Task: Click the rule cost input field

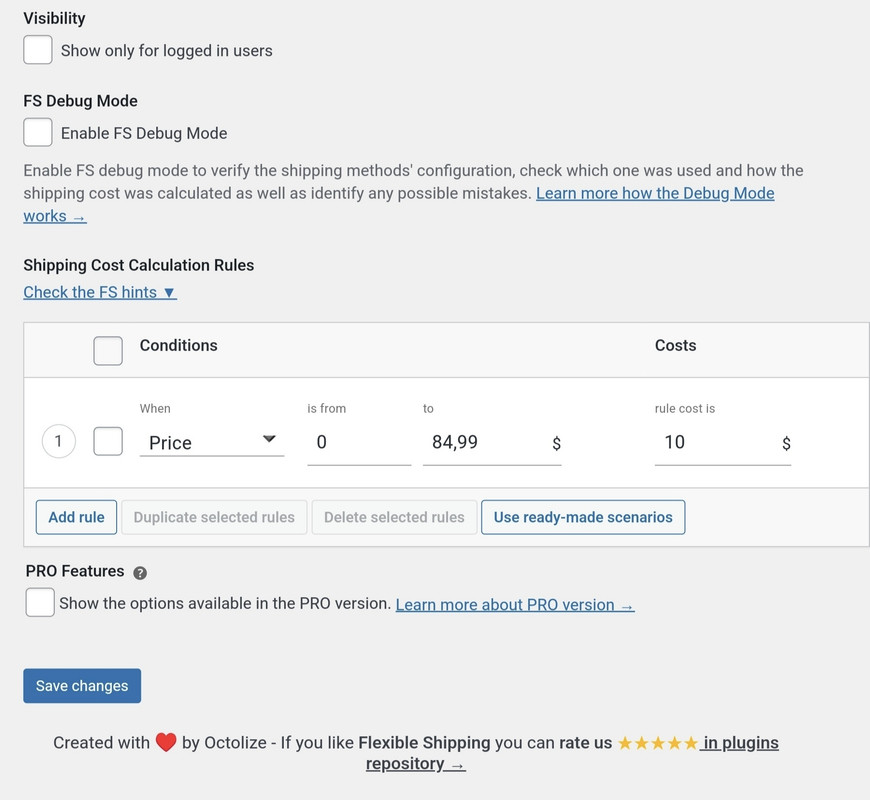Action: 712,442
